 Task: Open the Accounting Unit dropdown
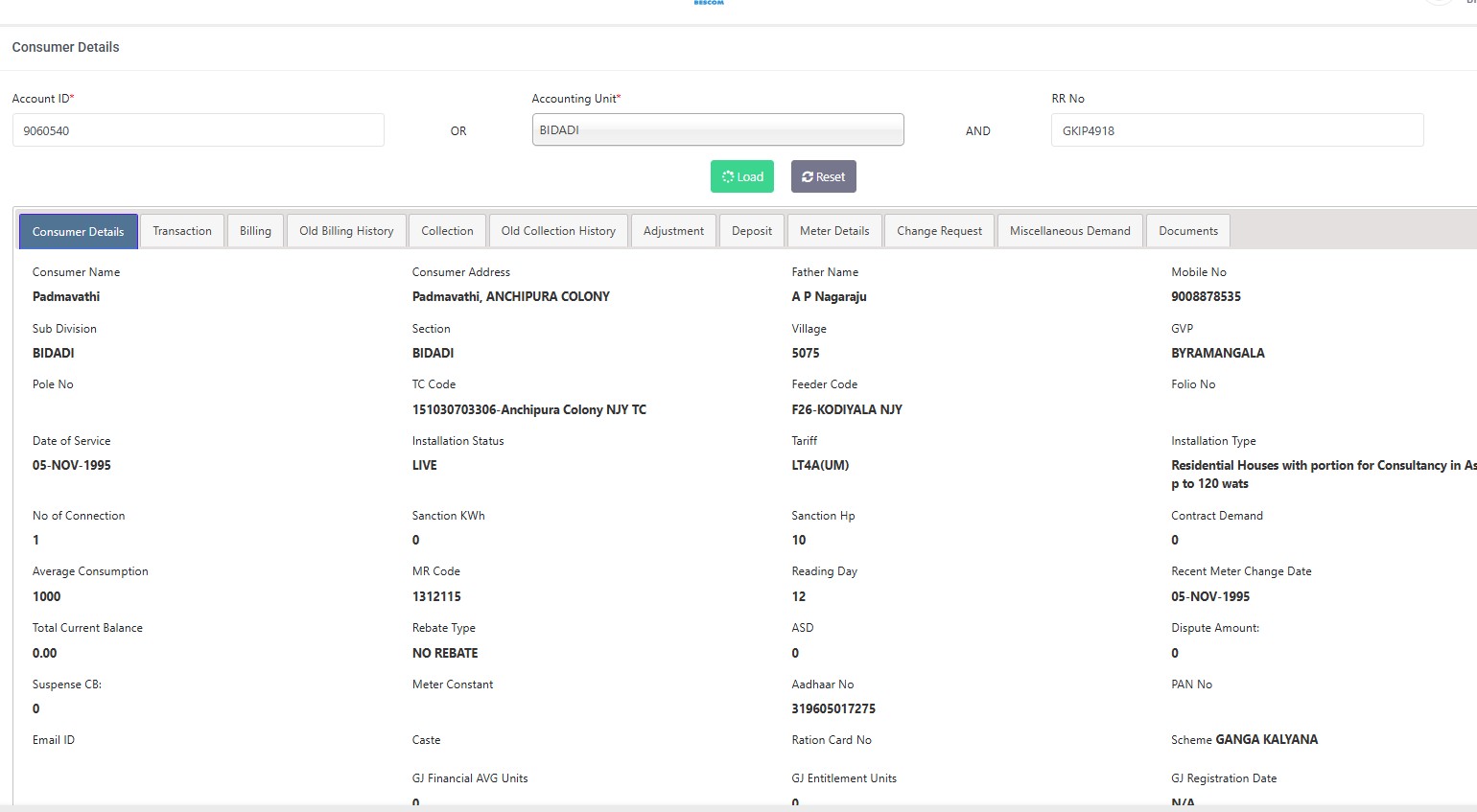[718, 129]
